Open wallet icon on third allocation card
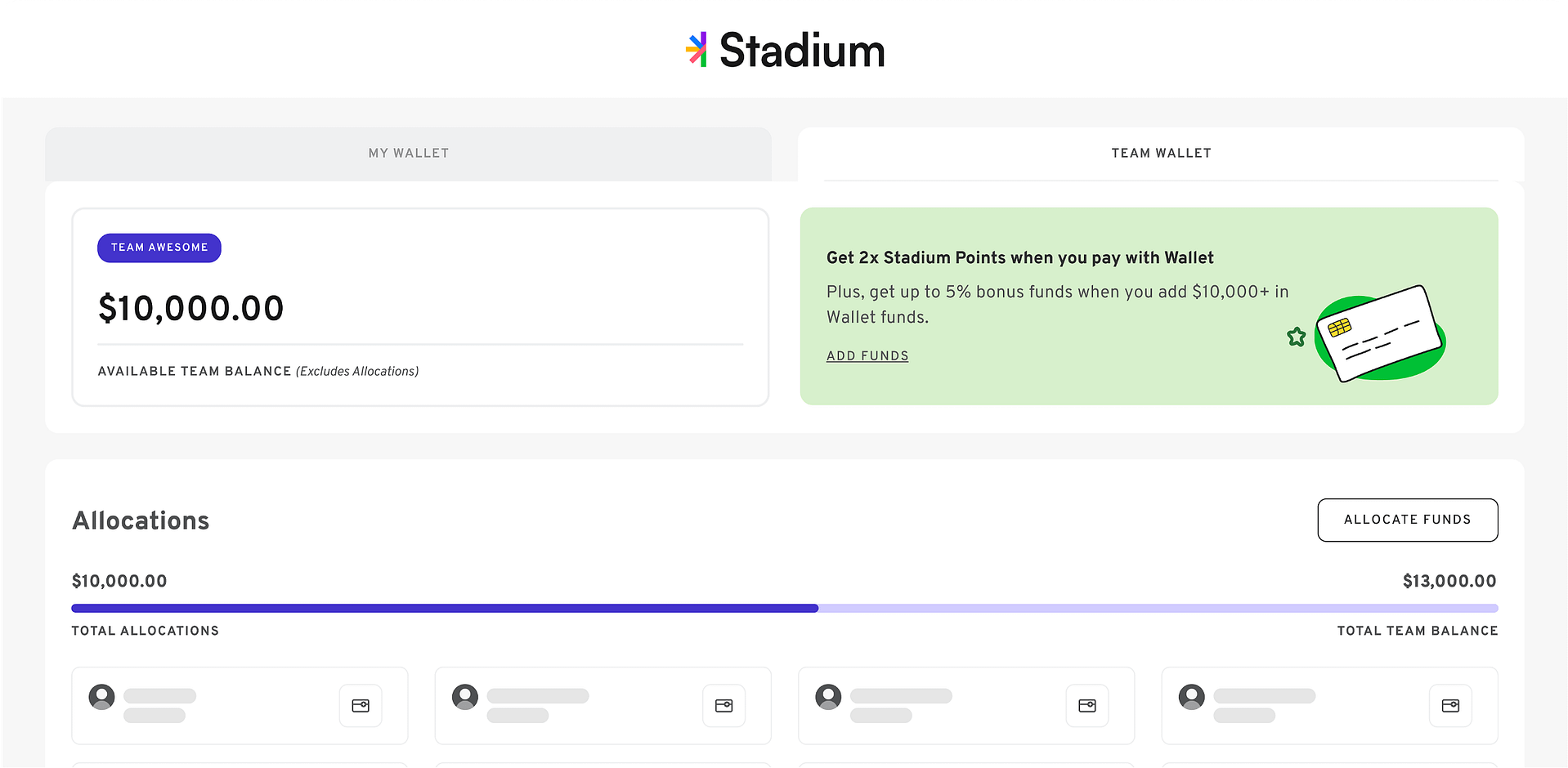The width and height of the screenshot is (1568, 768). pos(1087,705)
